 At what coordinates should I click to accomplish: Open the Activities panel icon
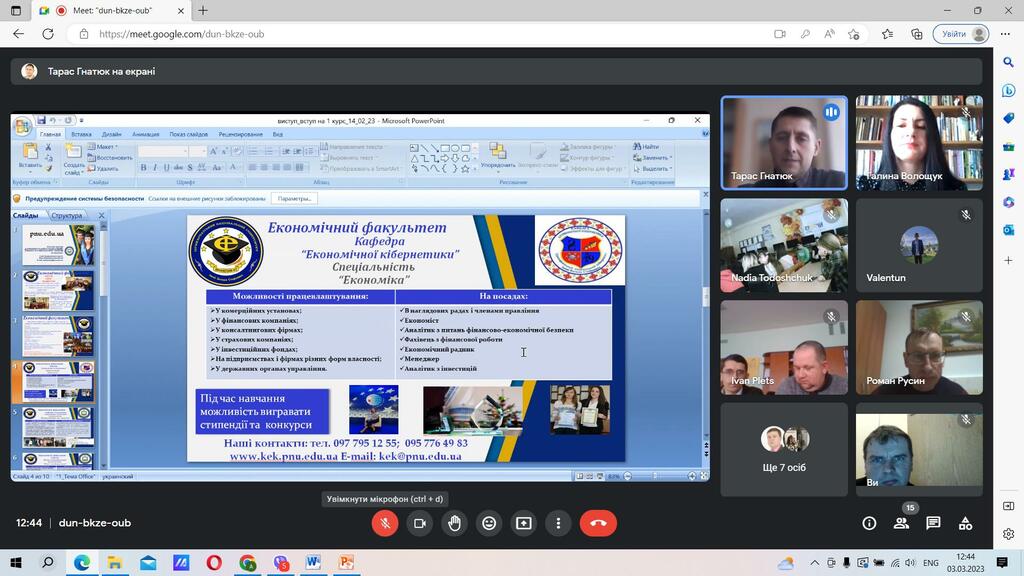coord(965,523)
